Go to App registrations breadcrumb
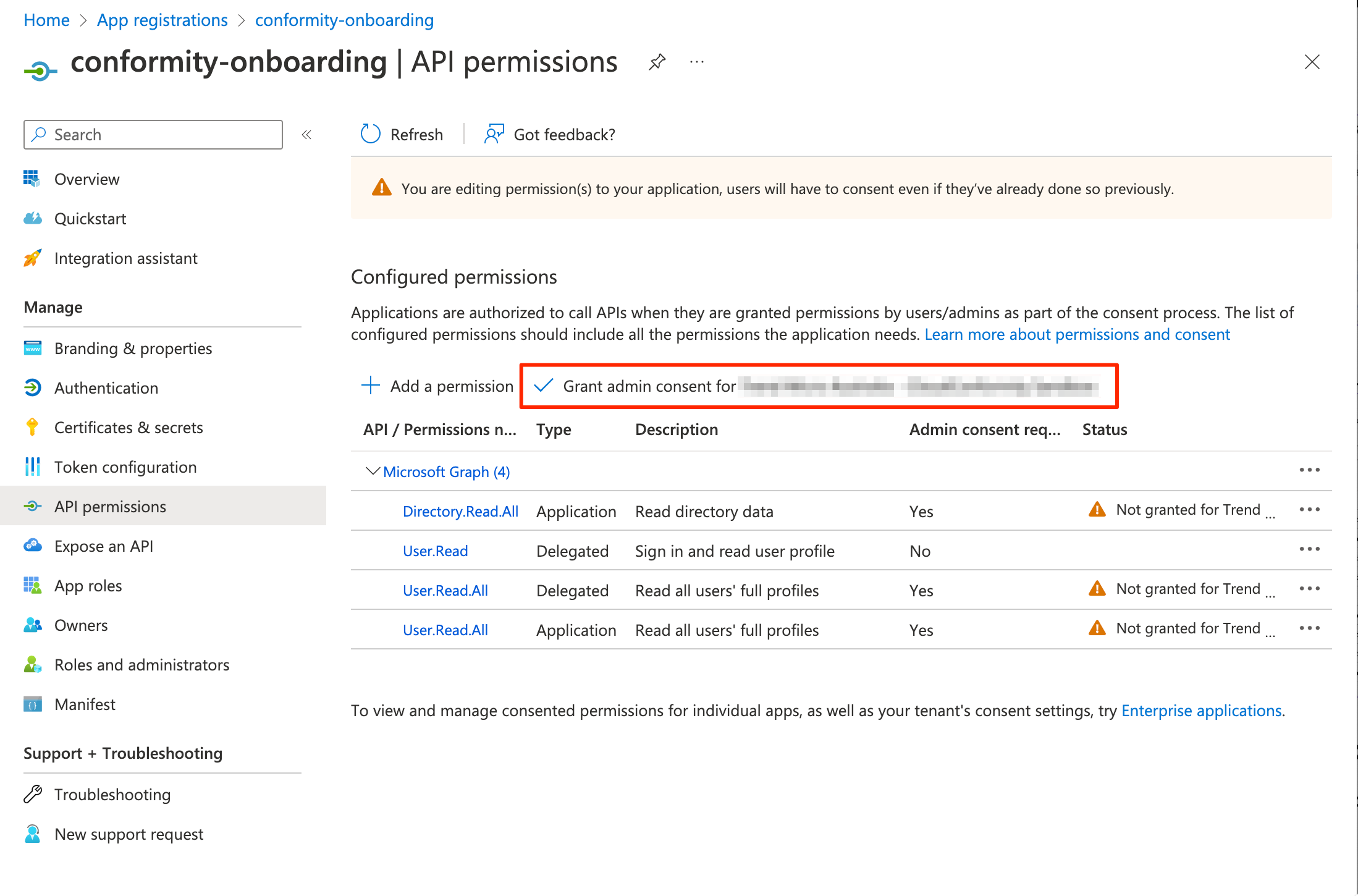Image resolution: width=1358 pixels, height=896 pixels. (x=162, y=20)
